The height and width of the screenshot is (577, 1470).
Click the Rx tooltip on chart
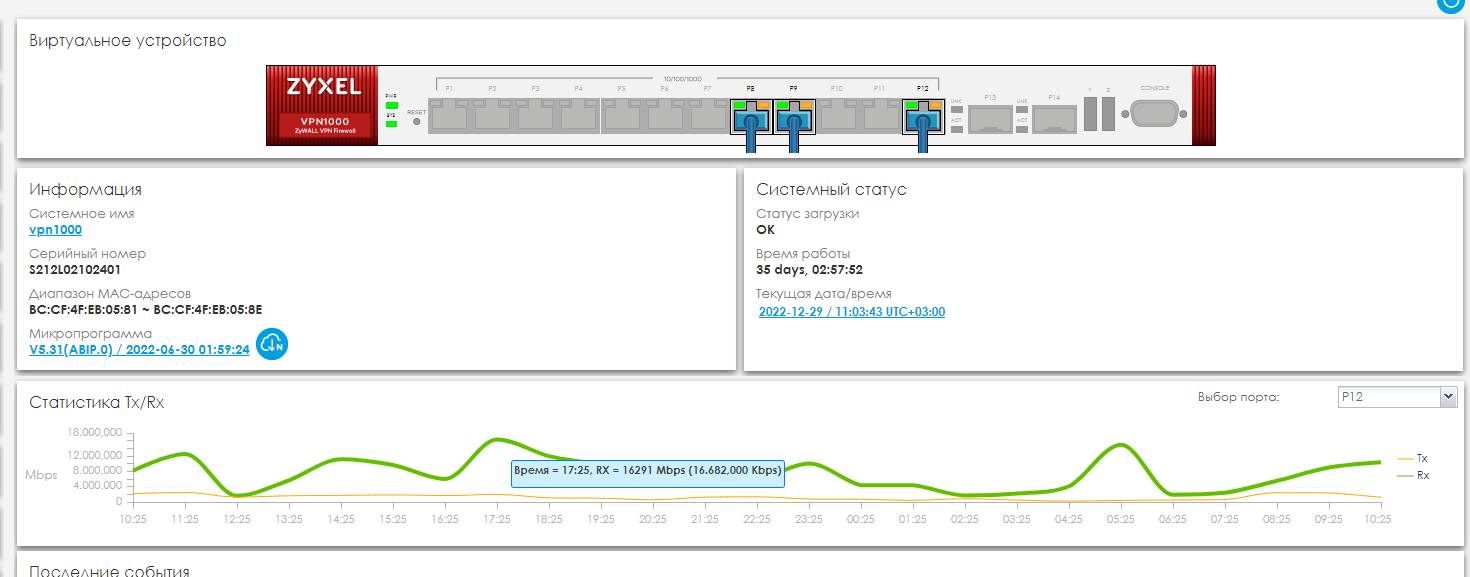[648, 474]
